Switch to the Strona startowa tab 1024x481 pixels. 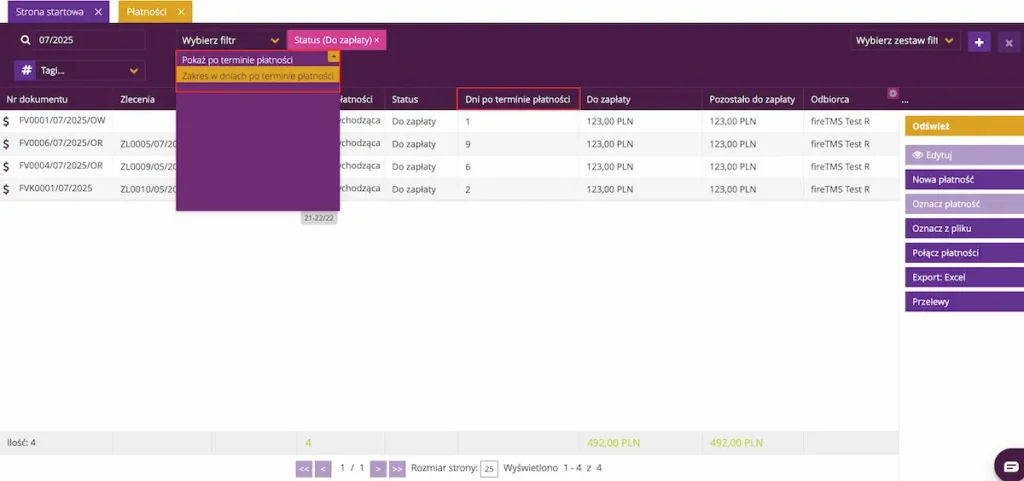pos(50,12)
